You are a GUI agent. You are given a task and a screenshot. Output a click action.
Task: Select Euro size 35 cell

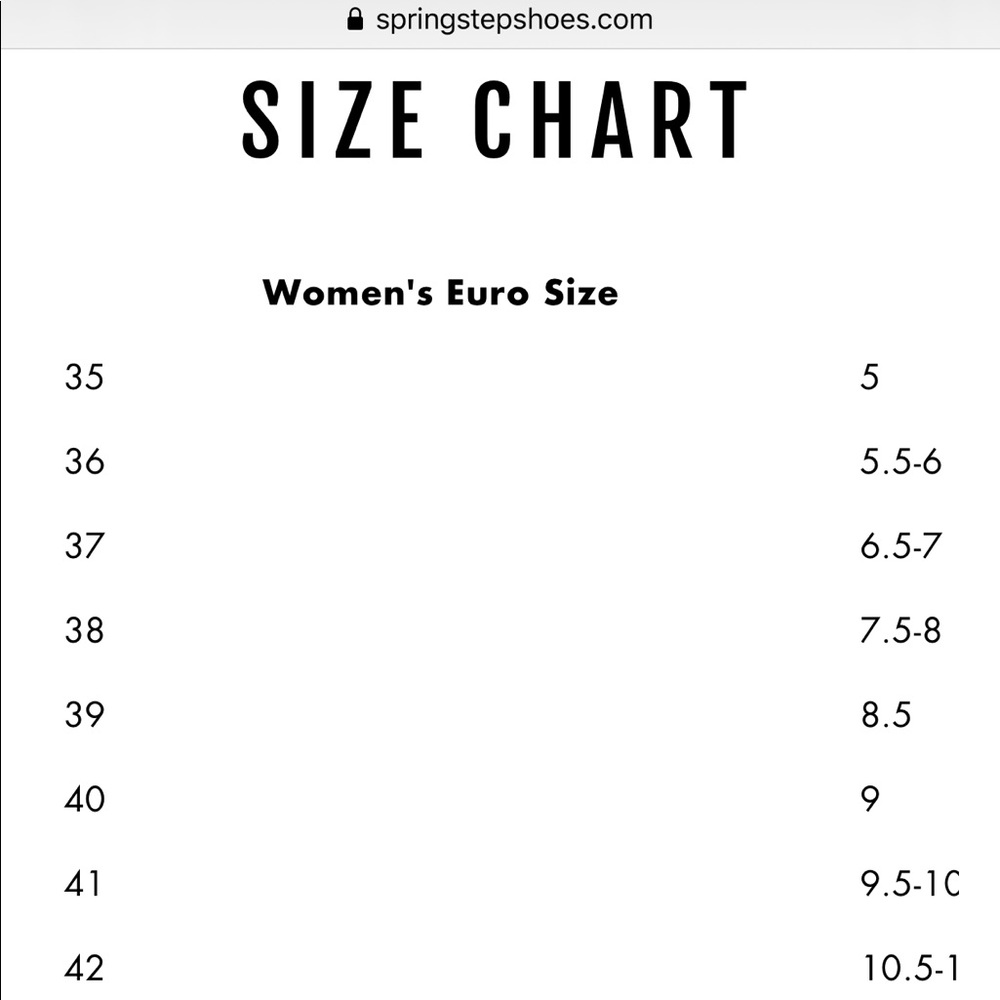pyautogui.click(x=84, y=377)
